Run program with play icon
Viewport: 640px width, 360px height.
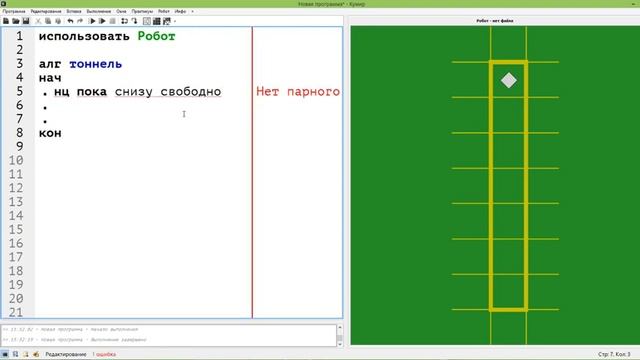92,21
